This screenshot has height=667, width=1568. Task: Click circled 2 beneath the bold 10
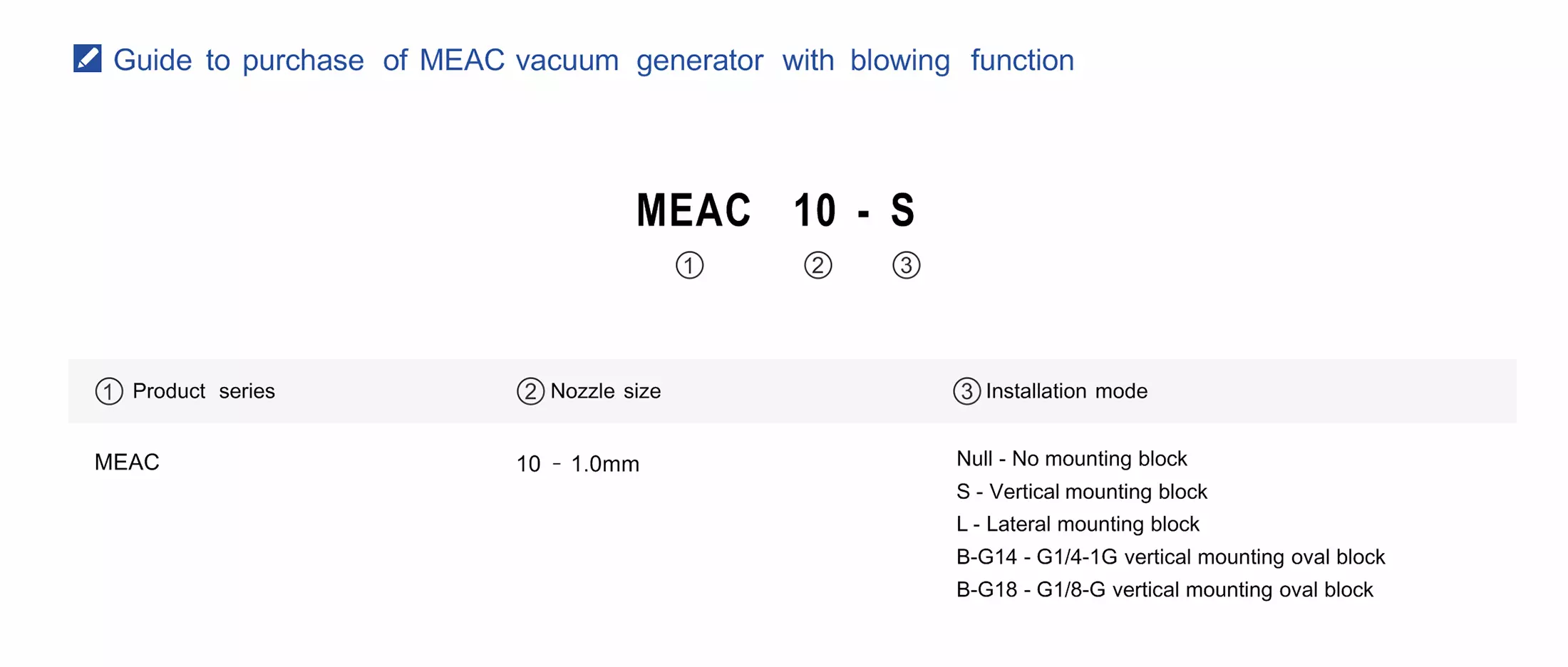(817, 265)
